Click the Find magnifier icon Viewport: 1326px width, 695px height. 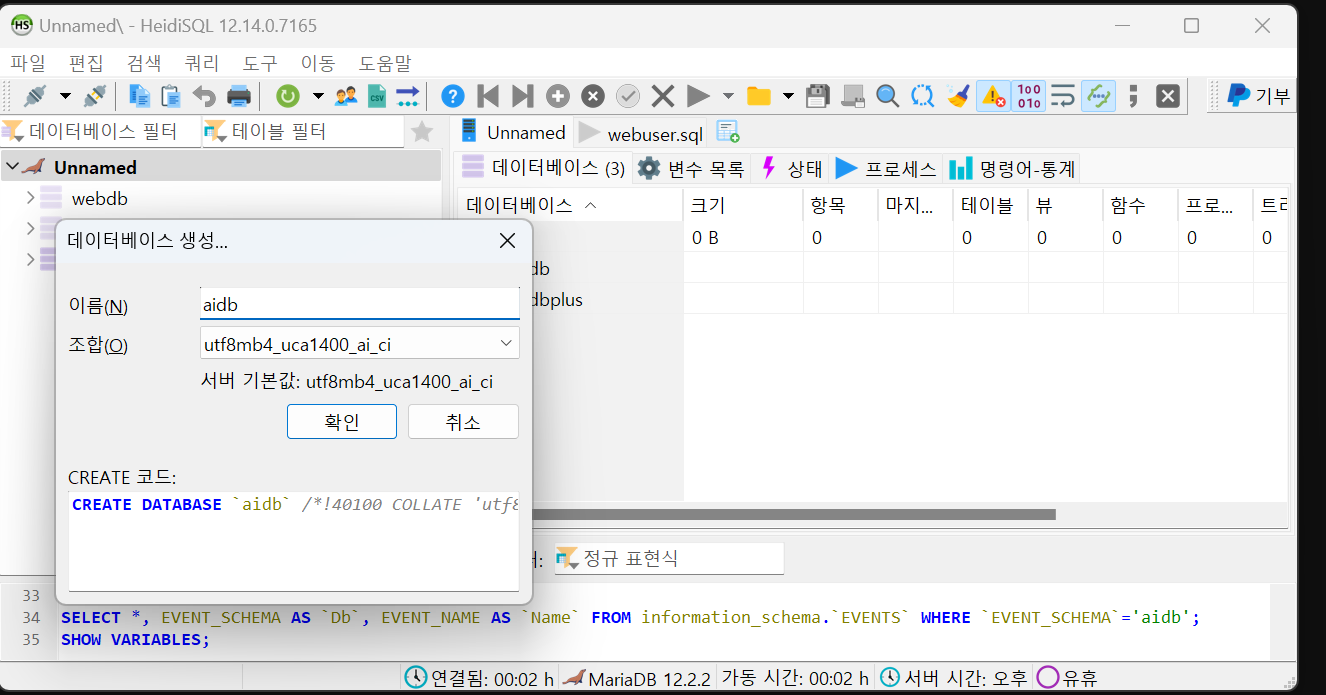[x=887, y=96]
